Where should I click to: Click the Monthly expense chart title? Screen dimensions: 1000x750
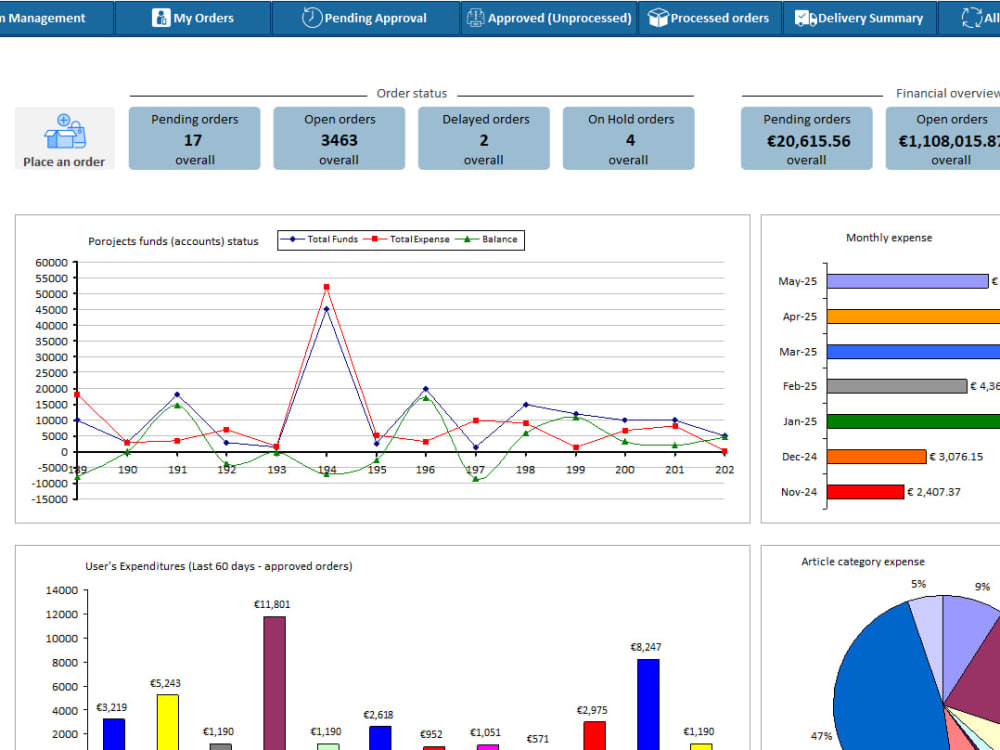pos(889,238)
